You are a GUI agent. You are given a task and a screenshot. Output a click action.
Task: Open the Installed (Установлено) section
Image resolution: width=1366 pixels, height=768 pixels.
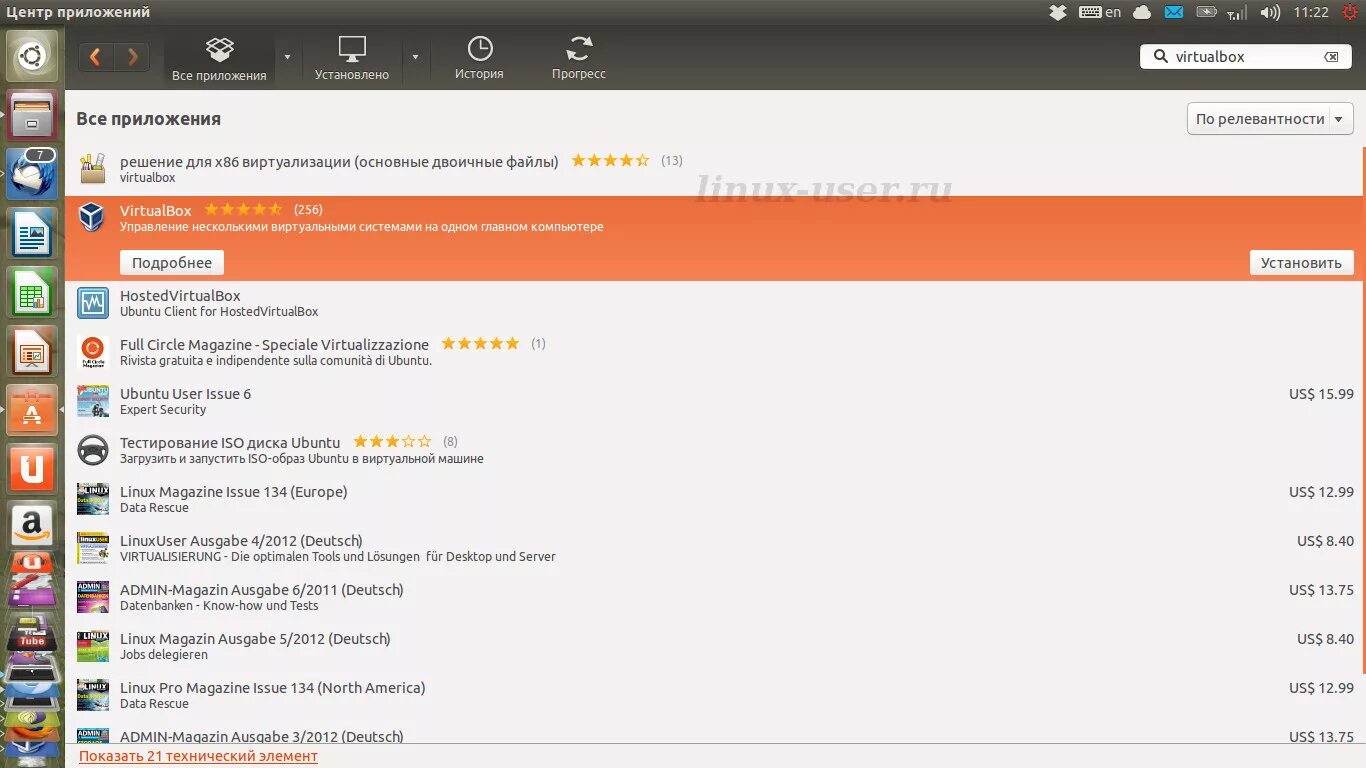(352, 59)
